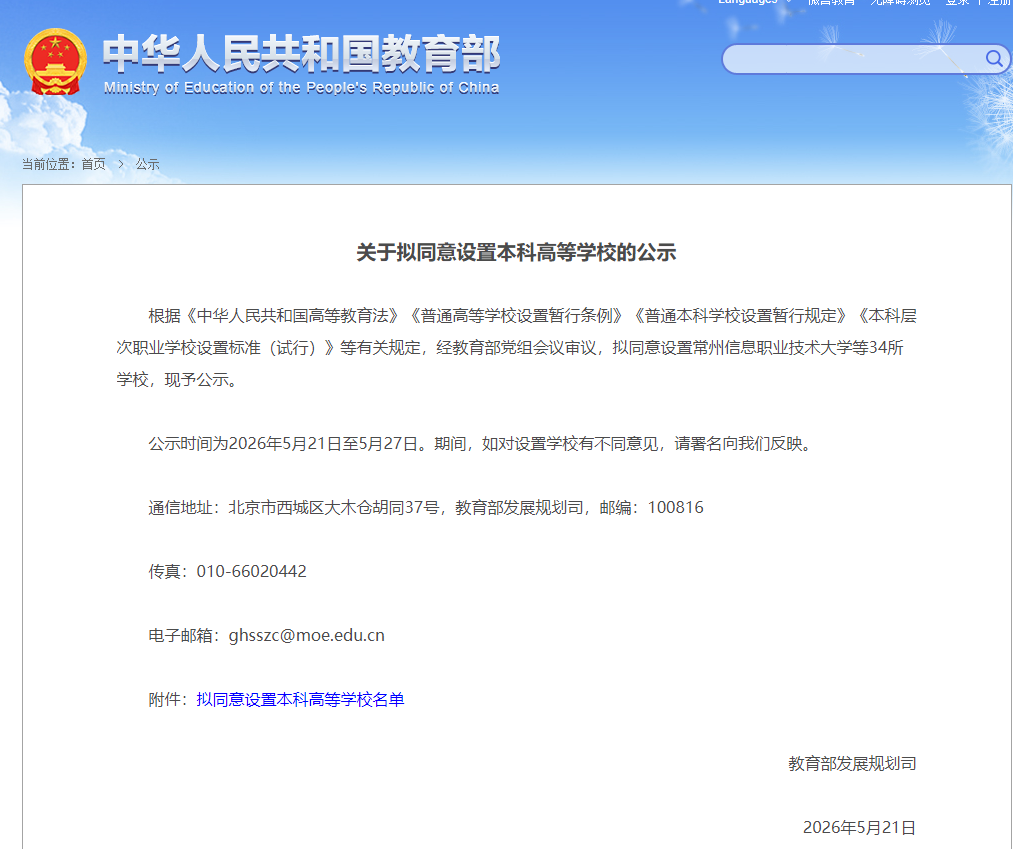Open the 公示 breadcrumb link
This screenshot has width=1013, height=849.
[x=147, y=164]
